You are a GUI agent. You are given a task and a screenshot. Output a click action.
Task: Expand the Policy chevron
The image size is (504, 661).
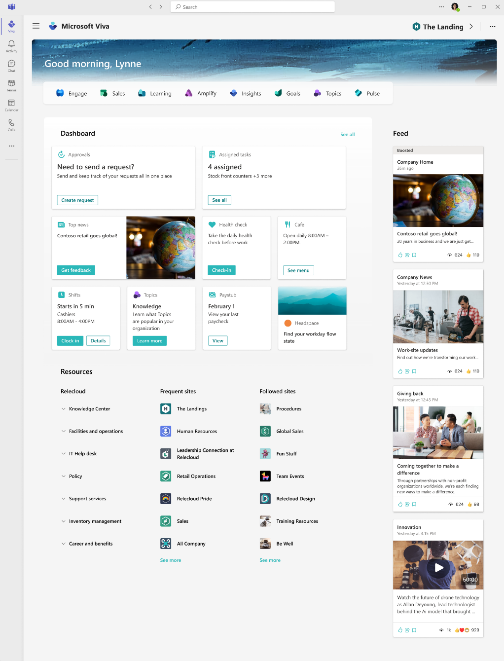point(63,476)
